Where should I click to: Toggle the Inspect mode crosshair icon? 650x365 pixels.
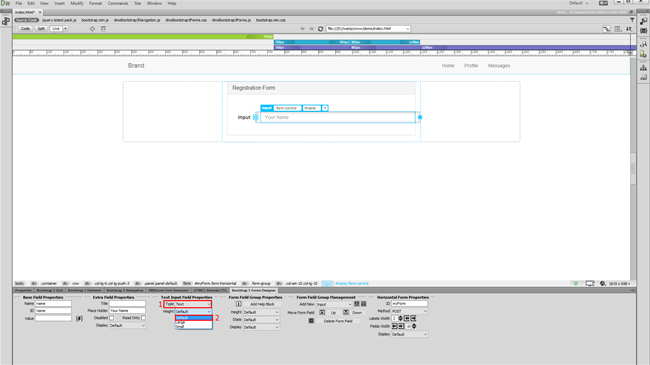[x=92, y=29]
